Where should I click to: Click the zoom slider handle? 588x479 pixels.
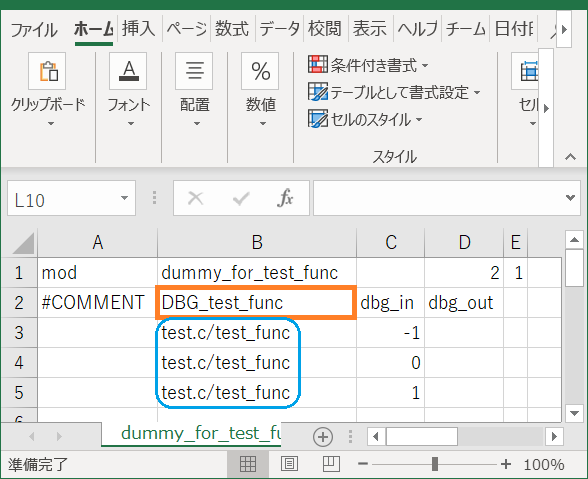435,464
